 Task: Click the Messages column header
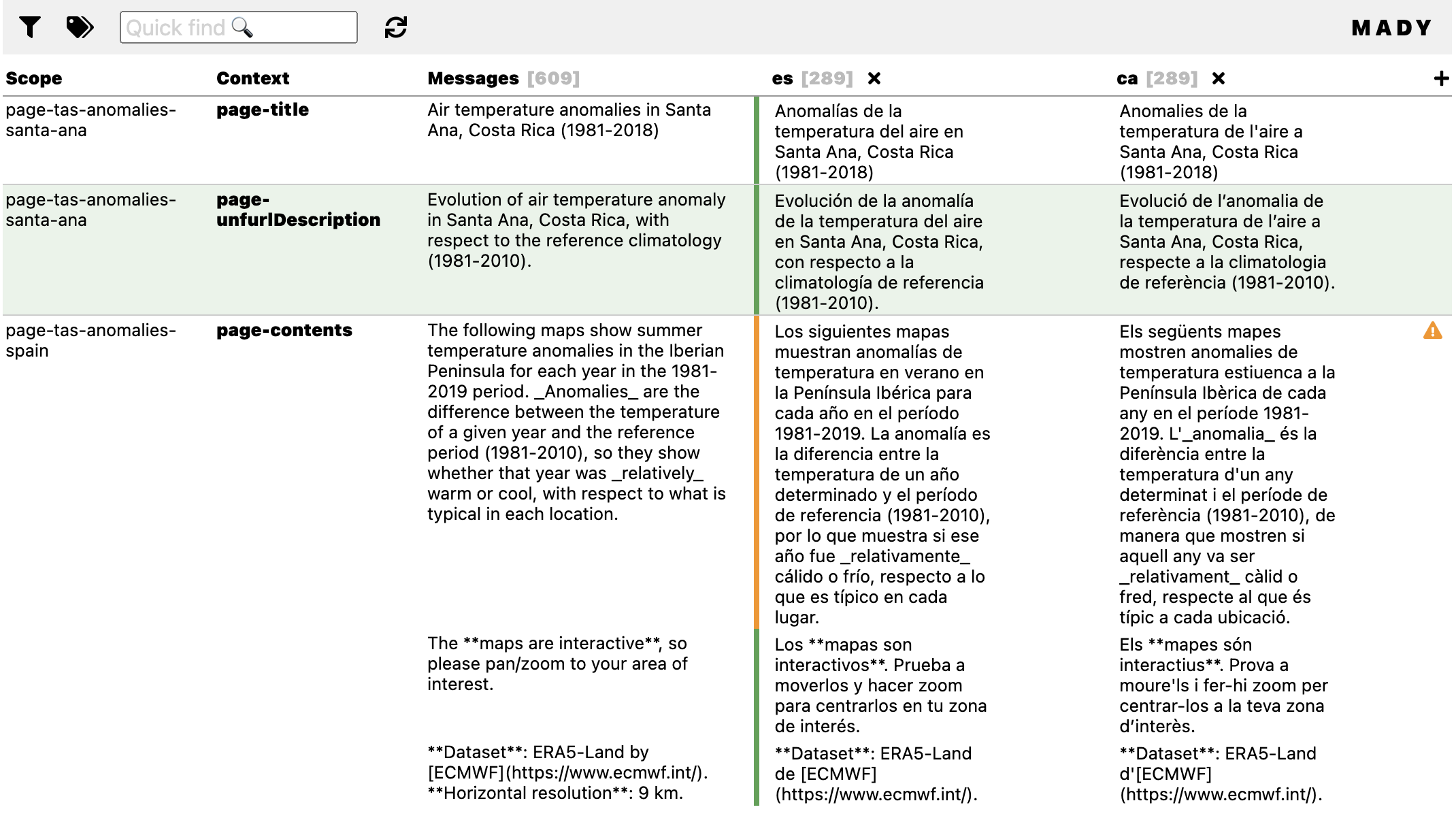click(x=473, y=79)
